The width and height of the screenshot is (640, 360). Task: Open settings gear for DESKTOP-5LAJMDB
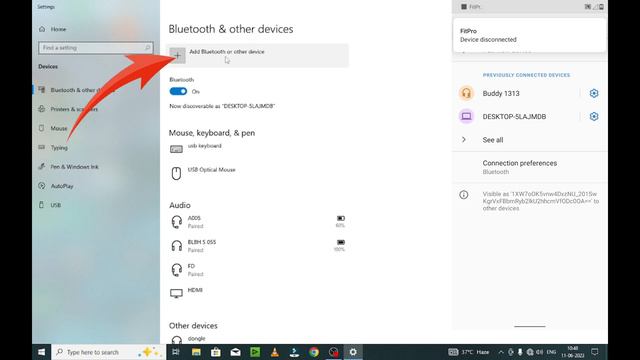[x=594, y=117]
